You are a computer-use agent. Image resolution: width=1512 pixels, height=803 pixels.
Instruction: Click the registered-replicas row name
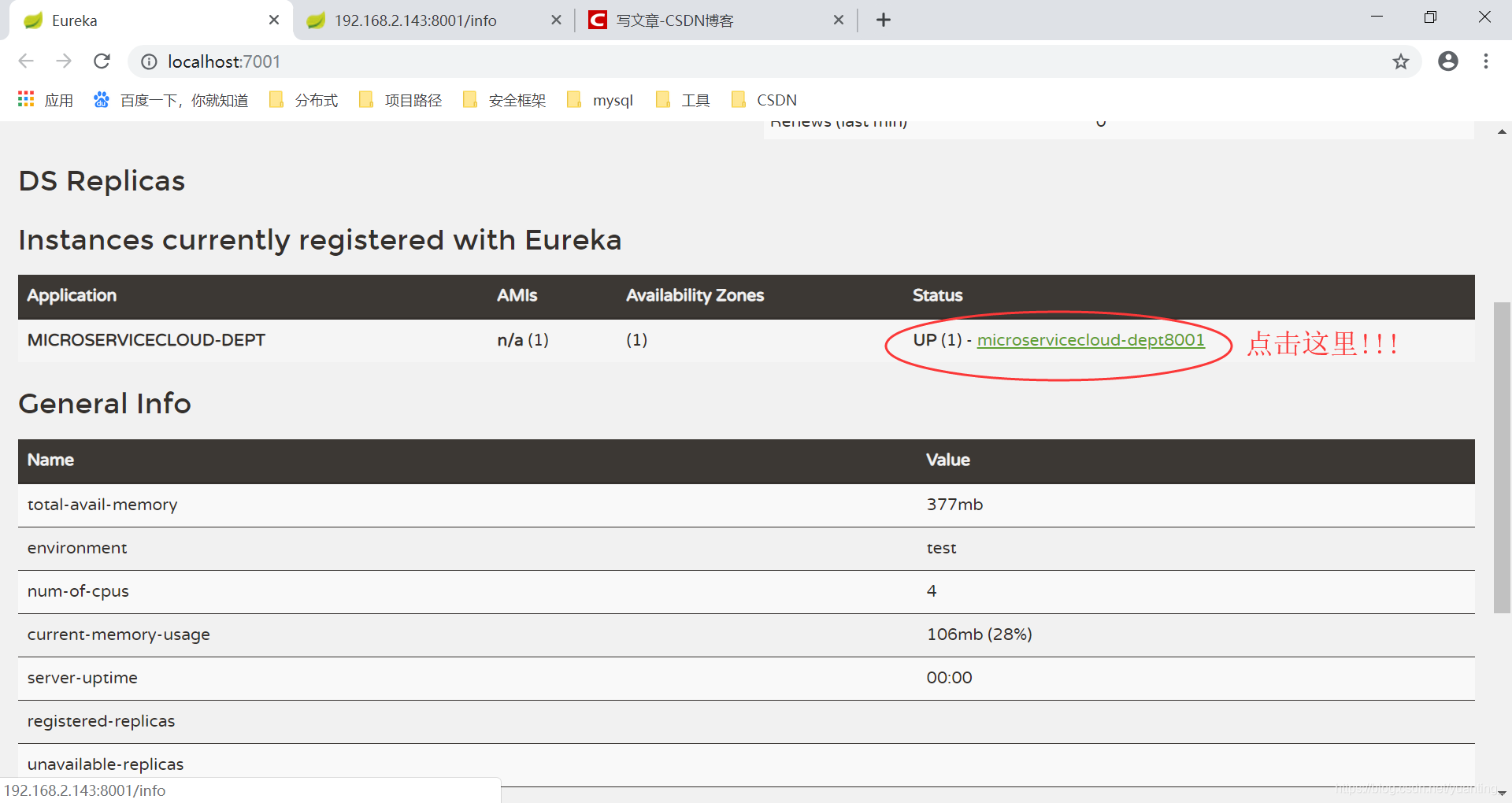coord(101,721)
